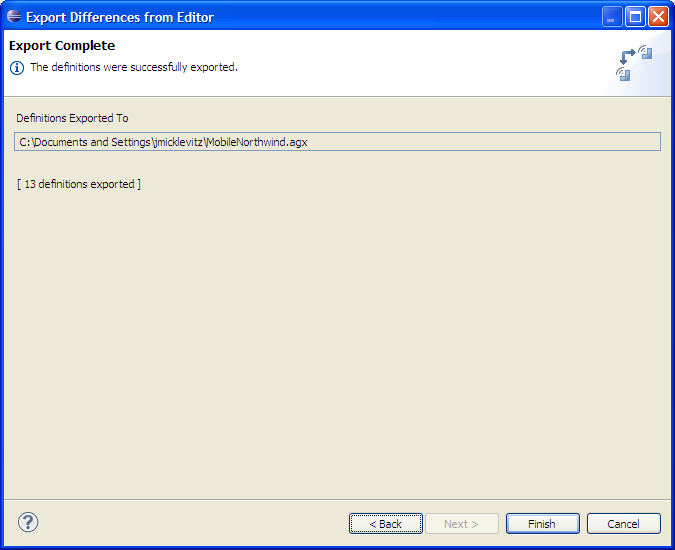Click the 'Definitions Exported To' label
This screenshot has height=550, width=675.
click(x=72, y=118)
